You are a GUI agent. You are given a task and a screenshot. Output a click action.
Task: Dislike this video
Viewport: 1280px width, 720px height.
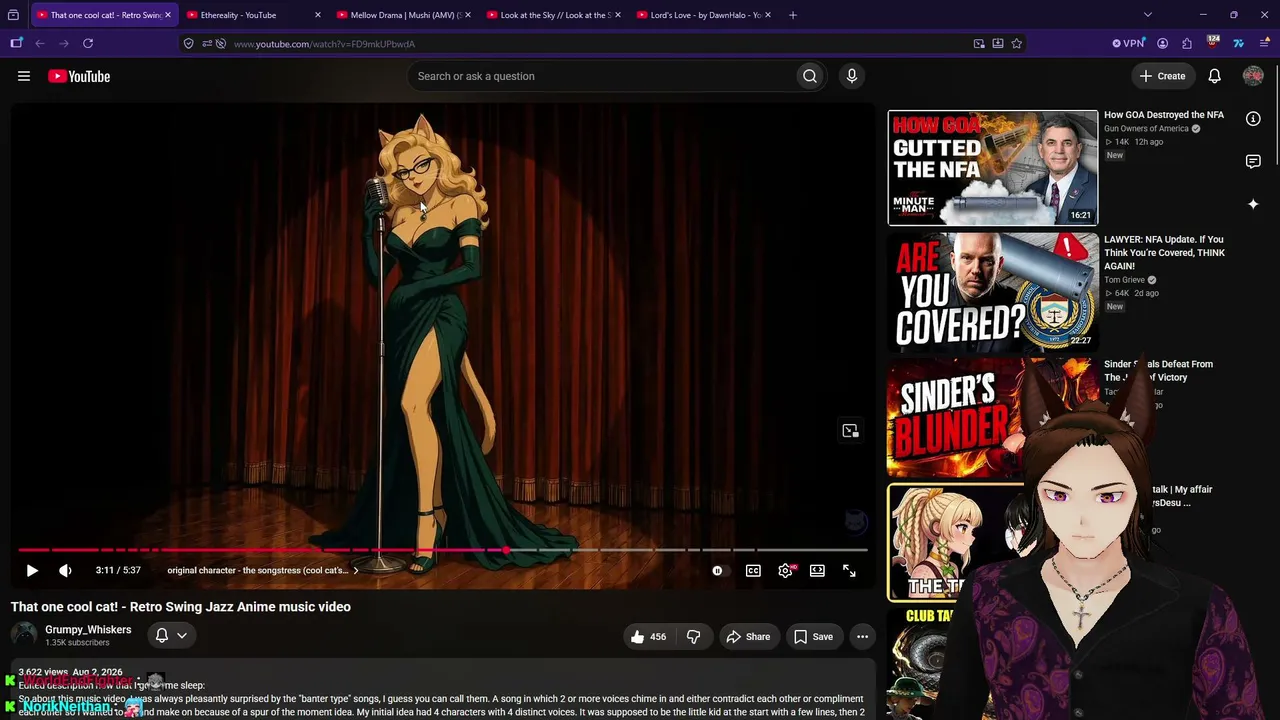(x=693, y=636)
